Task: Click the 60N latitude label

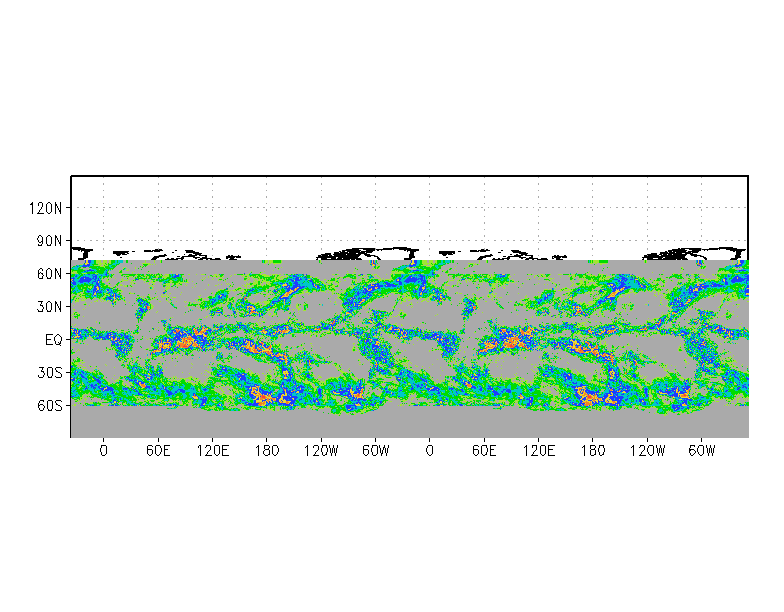Action: [x=50, y=274]
